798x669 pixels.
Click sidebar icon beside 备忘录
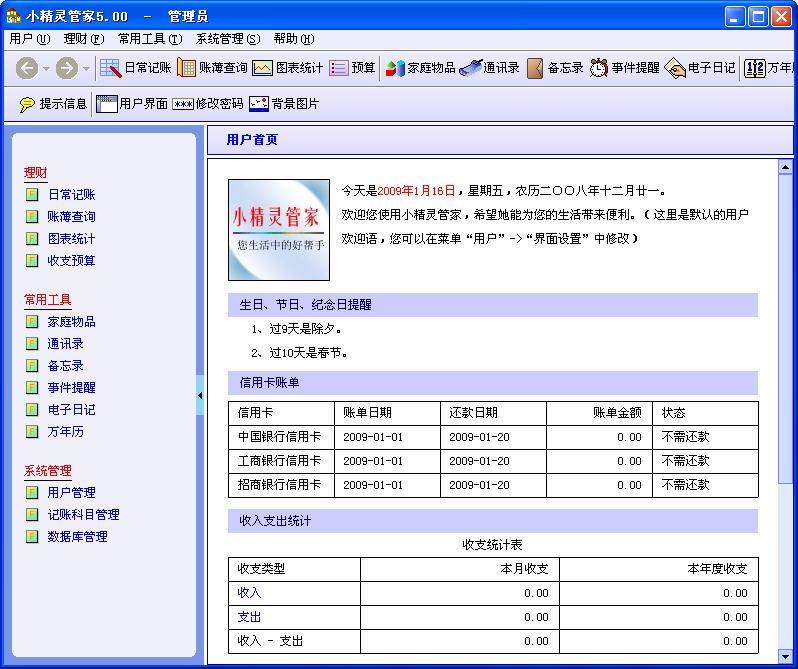click(x=32, y=365)
